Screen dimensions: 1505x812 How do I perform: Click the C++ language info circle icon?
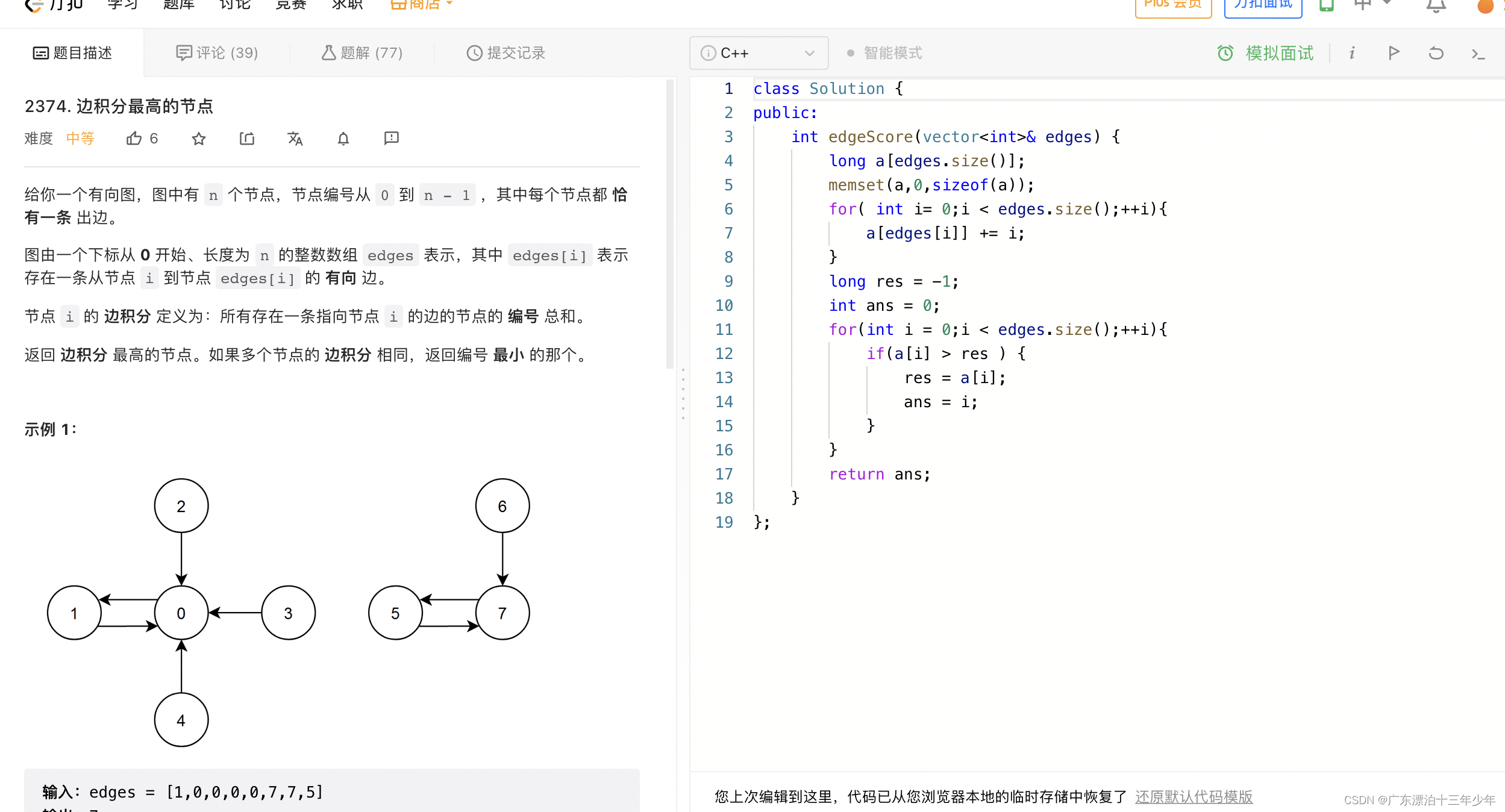pyautogui.click(x=709, y=53)
